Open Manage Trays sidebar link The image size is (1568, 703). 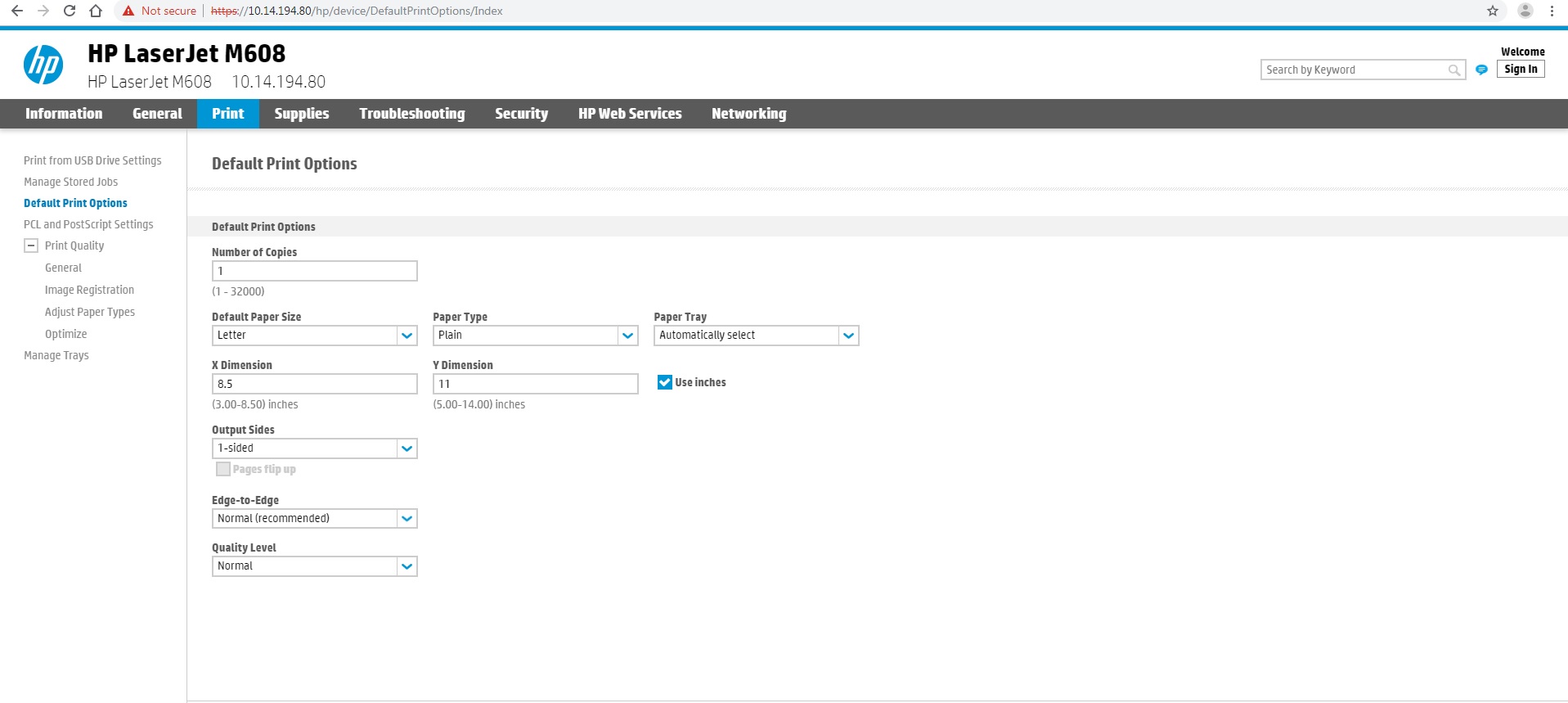(56, 355)
